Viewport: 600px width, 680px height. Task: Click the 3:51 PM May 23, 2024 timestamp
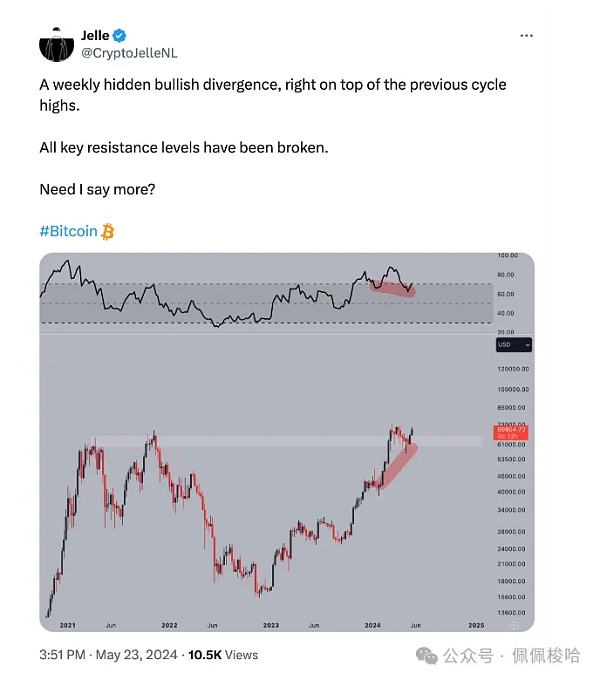pyautogui.click(x=107, y=655)
